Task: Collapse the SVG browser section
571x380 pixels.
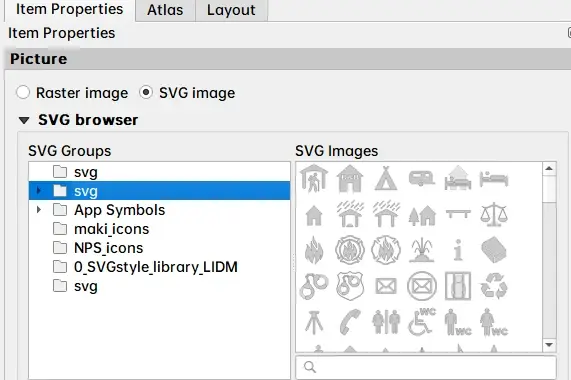Action: [24, 120]
